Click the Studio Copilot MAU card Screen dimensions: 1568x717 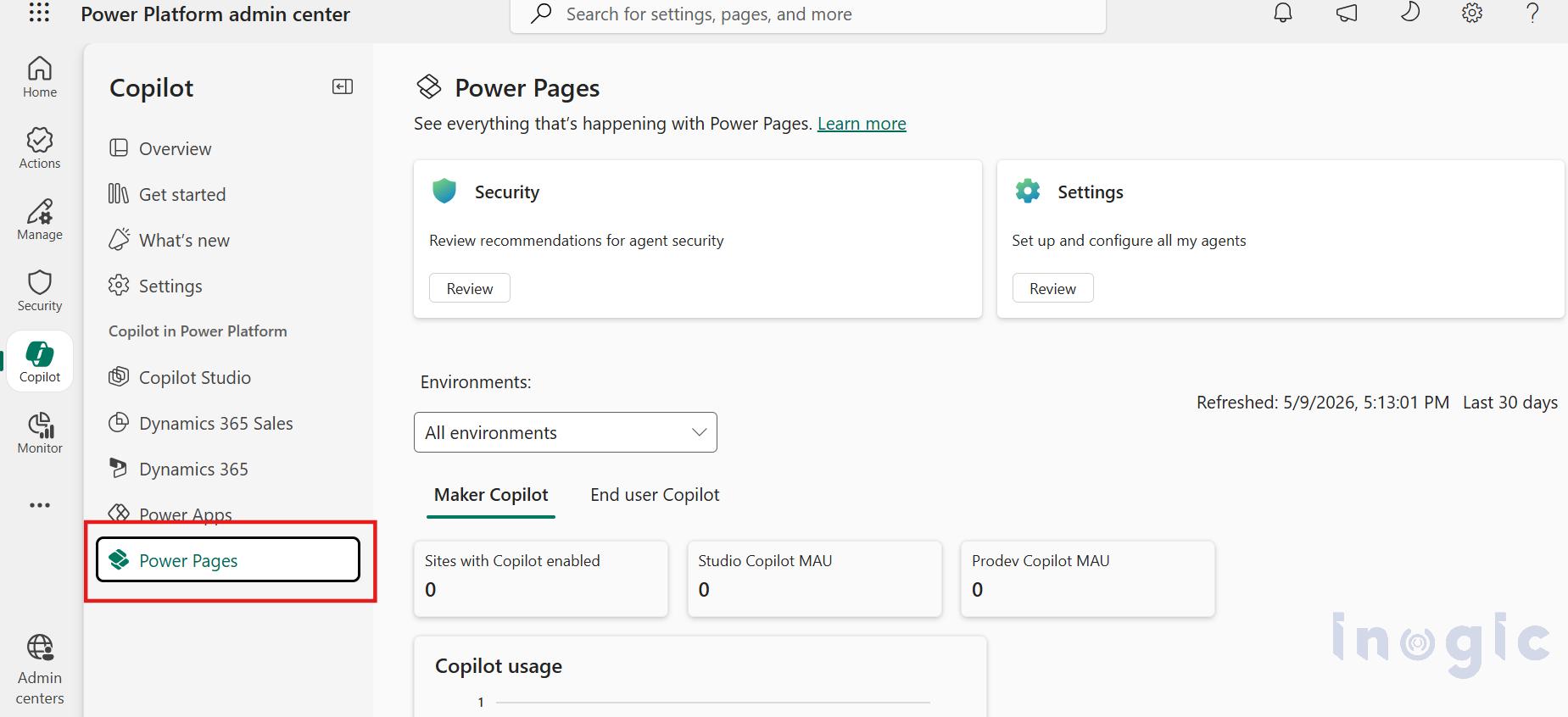point(815,579)
